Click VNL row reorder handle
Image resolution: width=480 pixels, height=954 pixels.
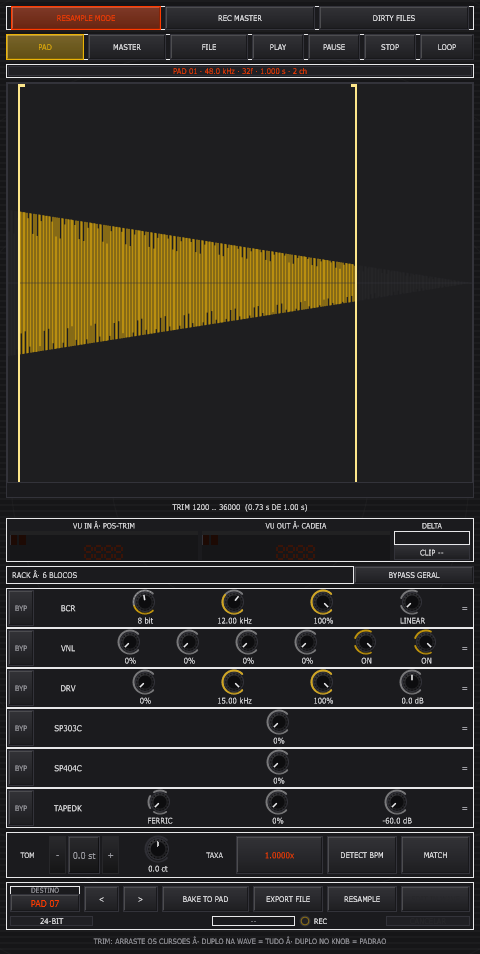point(464,648)
